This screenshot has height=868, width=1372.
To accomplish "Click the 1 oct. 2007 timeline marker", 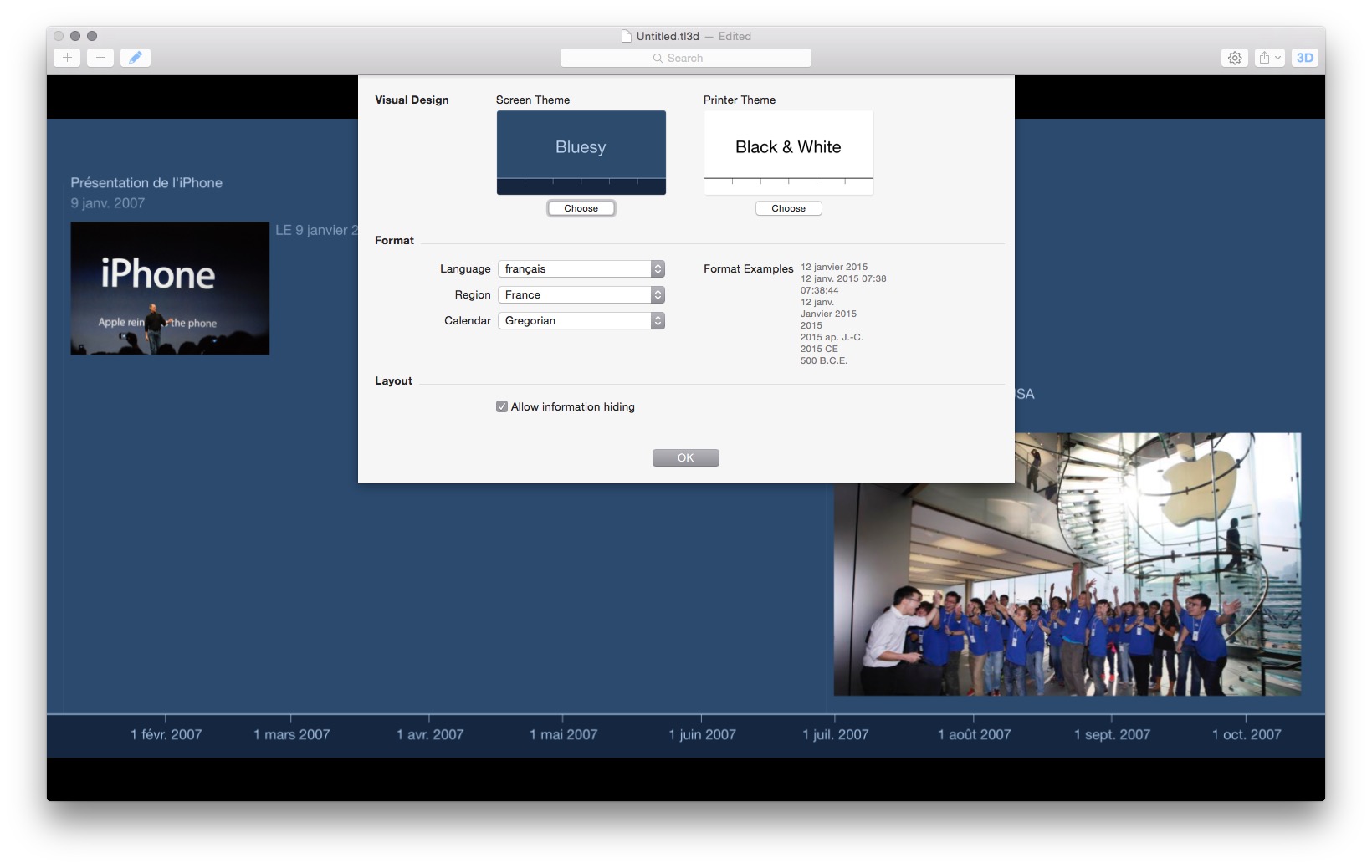I will (1247, 734).
